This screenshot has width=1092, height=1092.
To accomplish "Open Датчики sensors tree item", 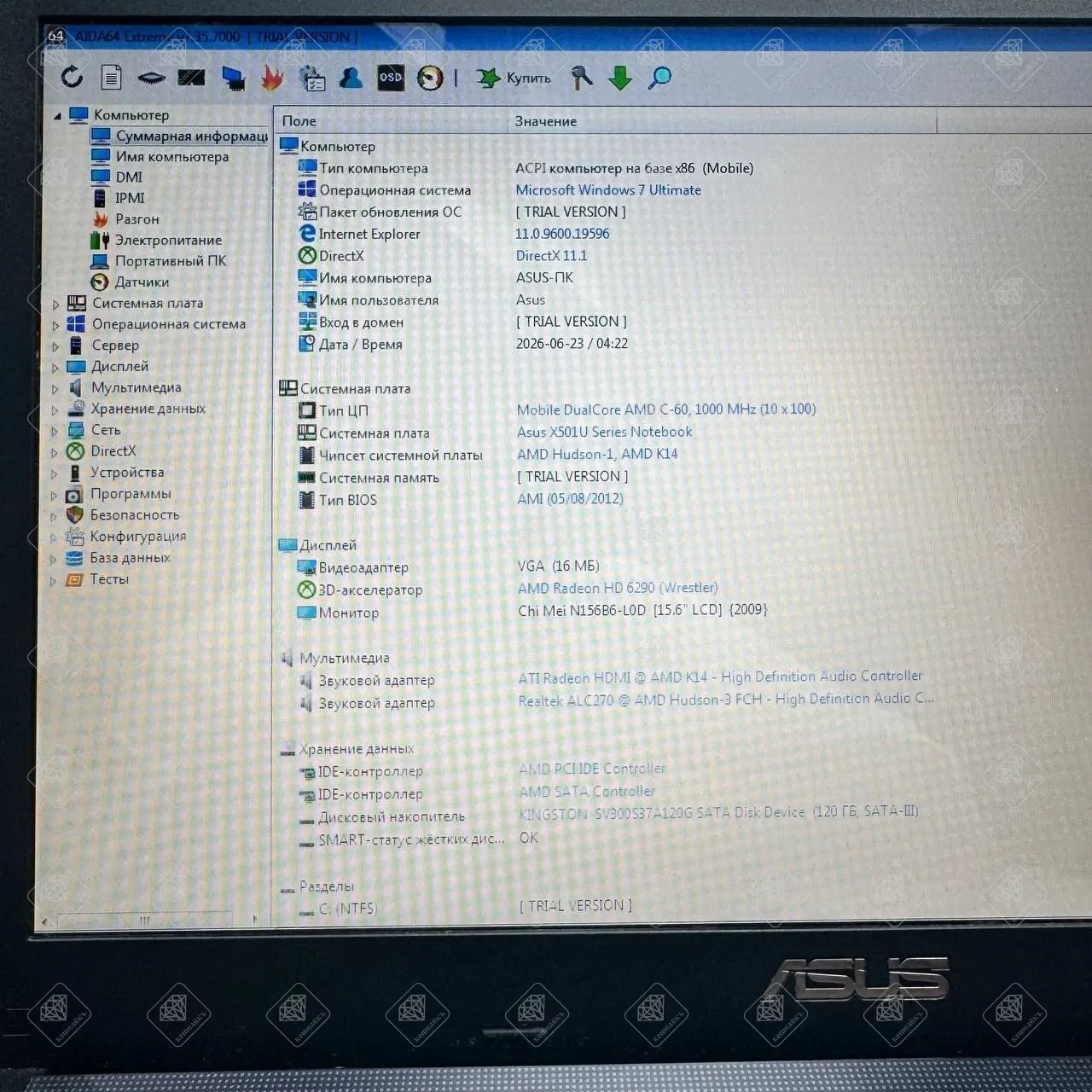I will coord(142,282).
